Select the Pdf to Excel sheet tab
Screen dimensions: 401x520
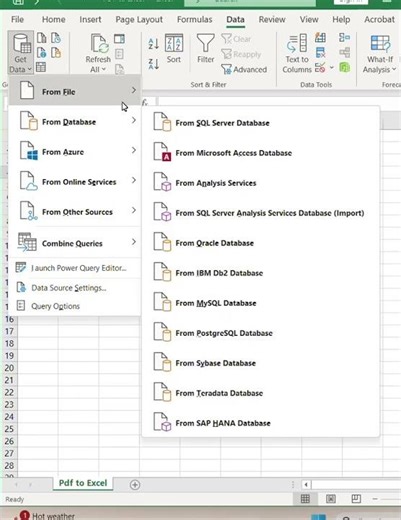click(83, 483)
